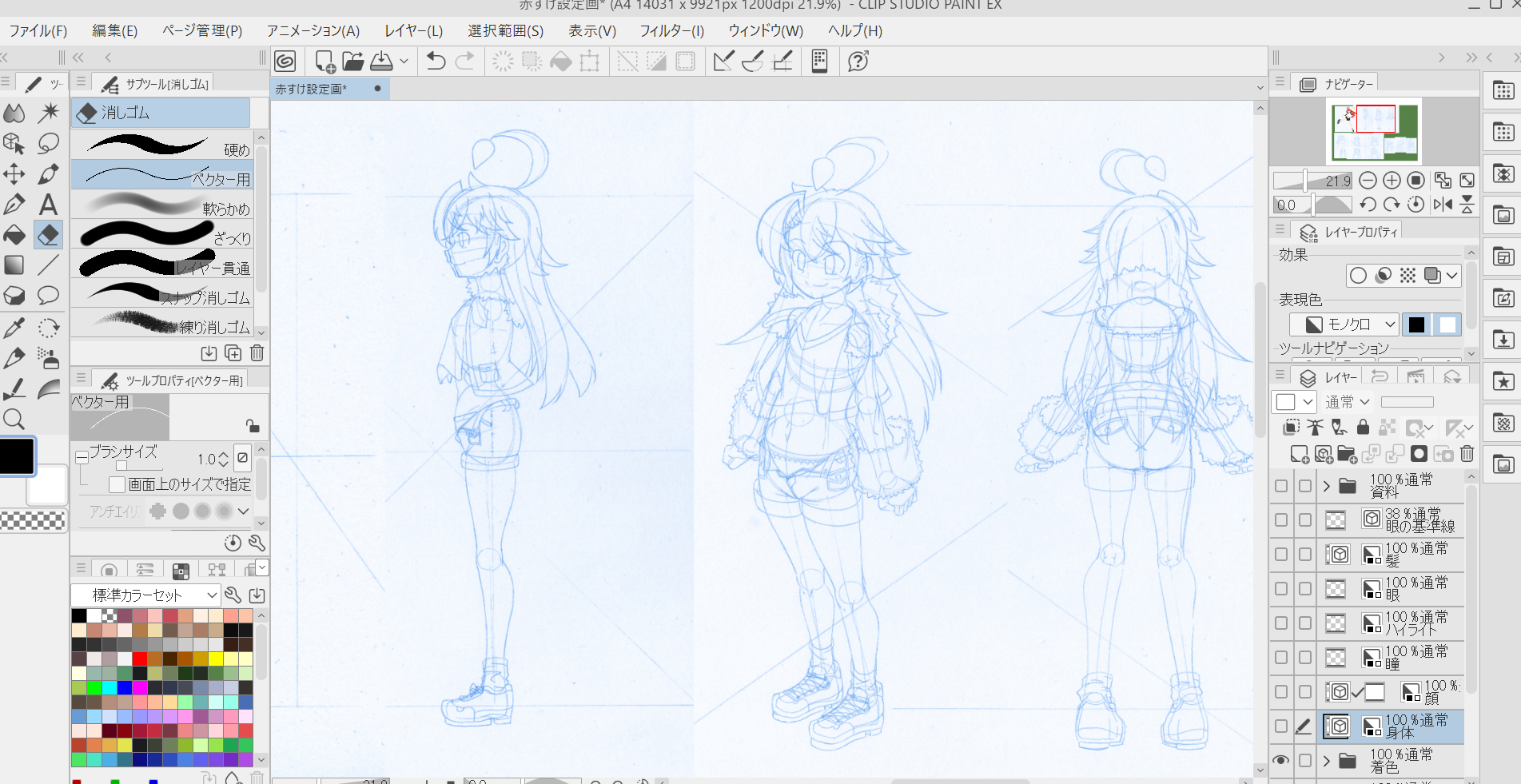The image size is (1521, 784).
Task: Expand the ブラシサイズ settings toggle
Action: click(x=82, y=457)
